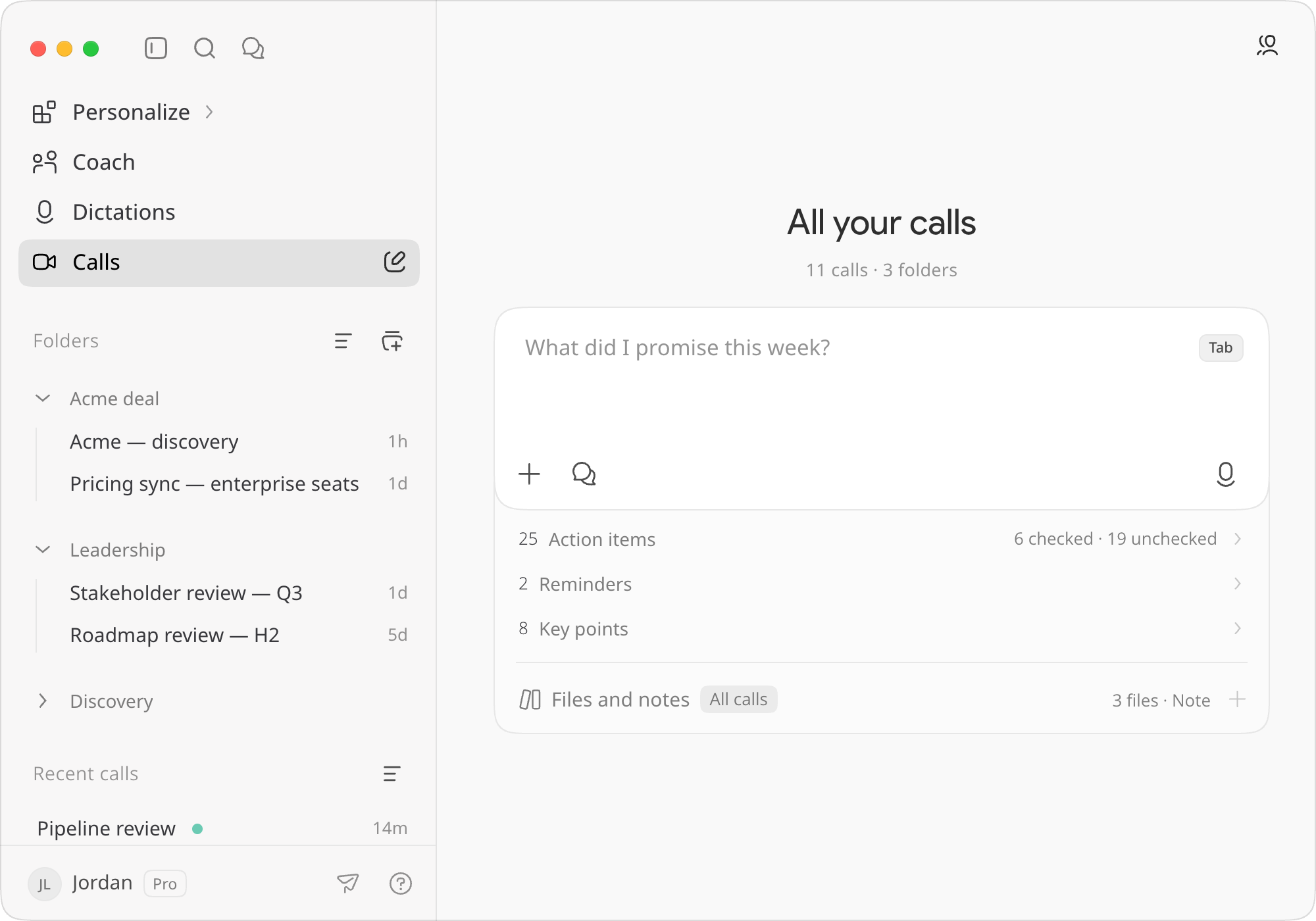
Task: Send feedback paper plane icon
Action: [348, 883]
